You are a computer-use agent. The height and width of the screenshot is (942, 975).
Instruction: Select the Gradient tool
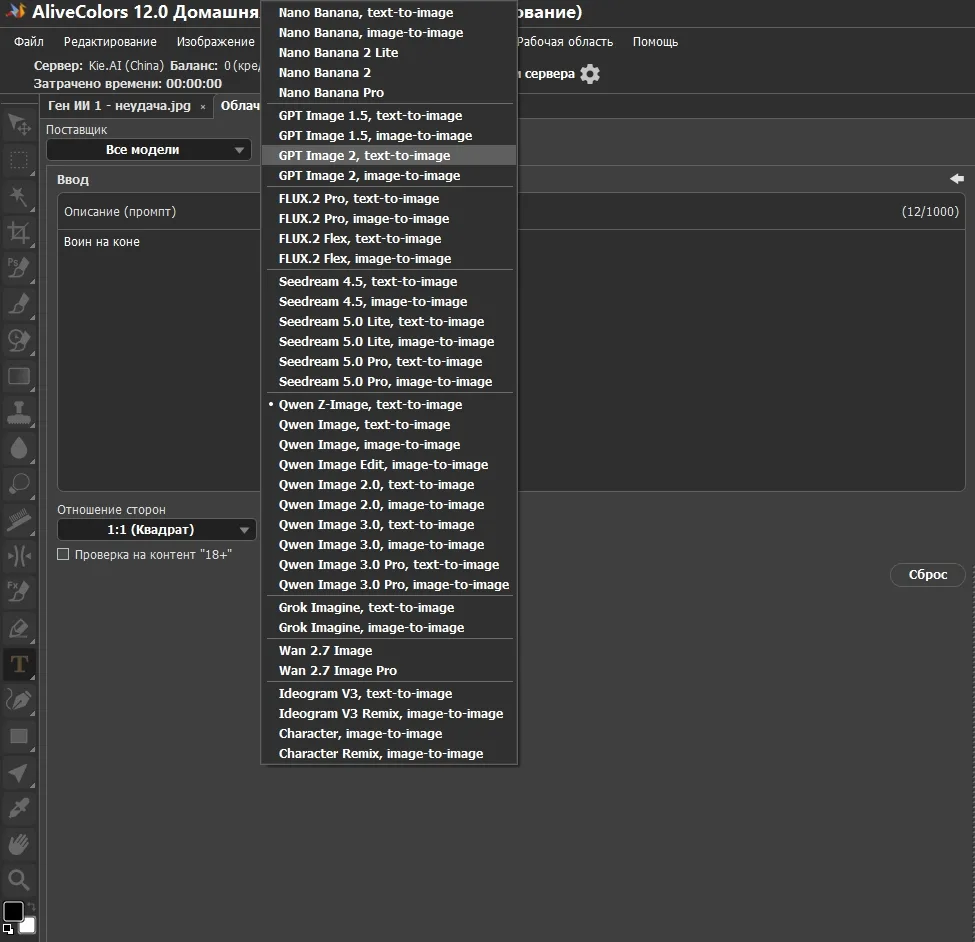tap(19, 377)
